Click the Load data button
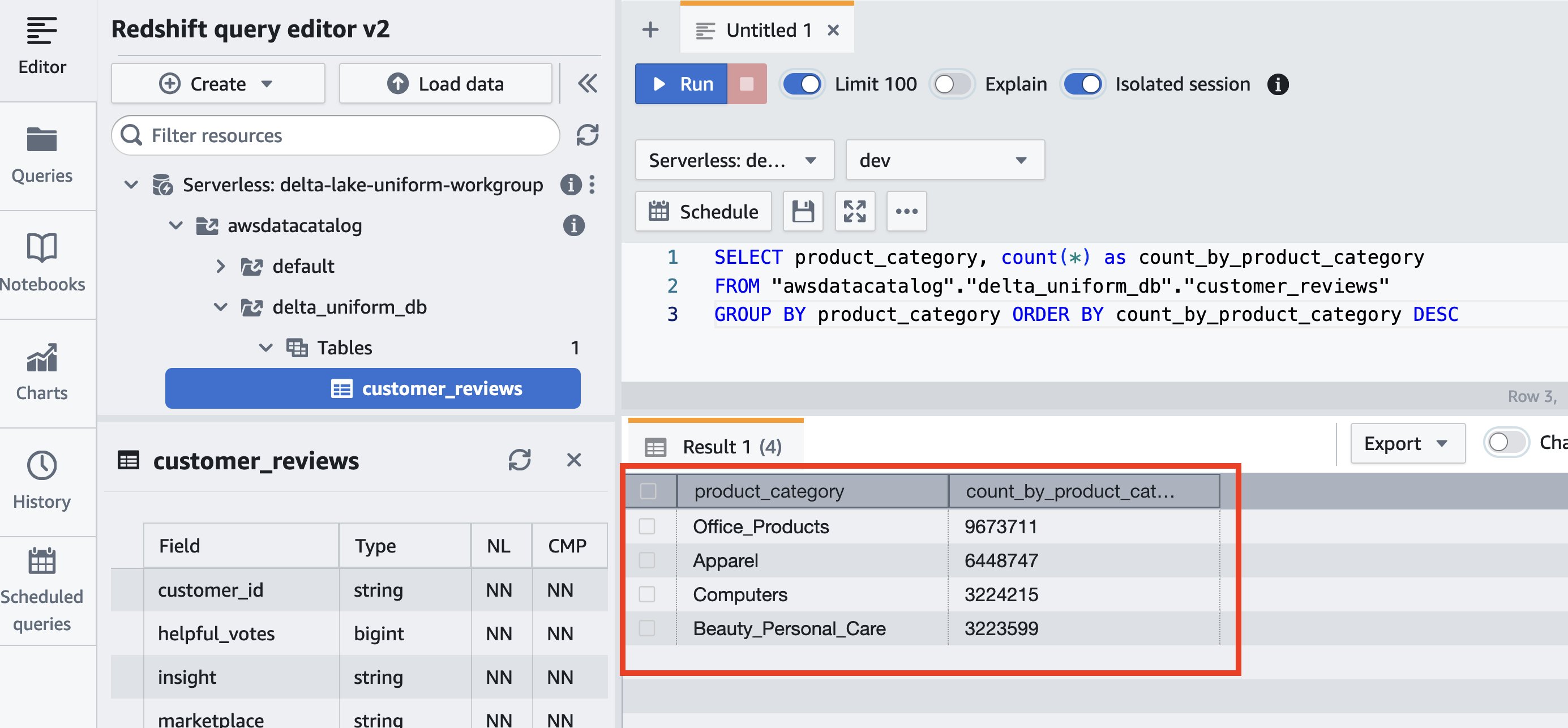1568x728 pixels. pos(445,83)
